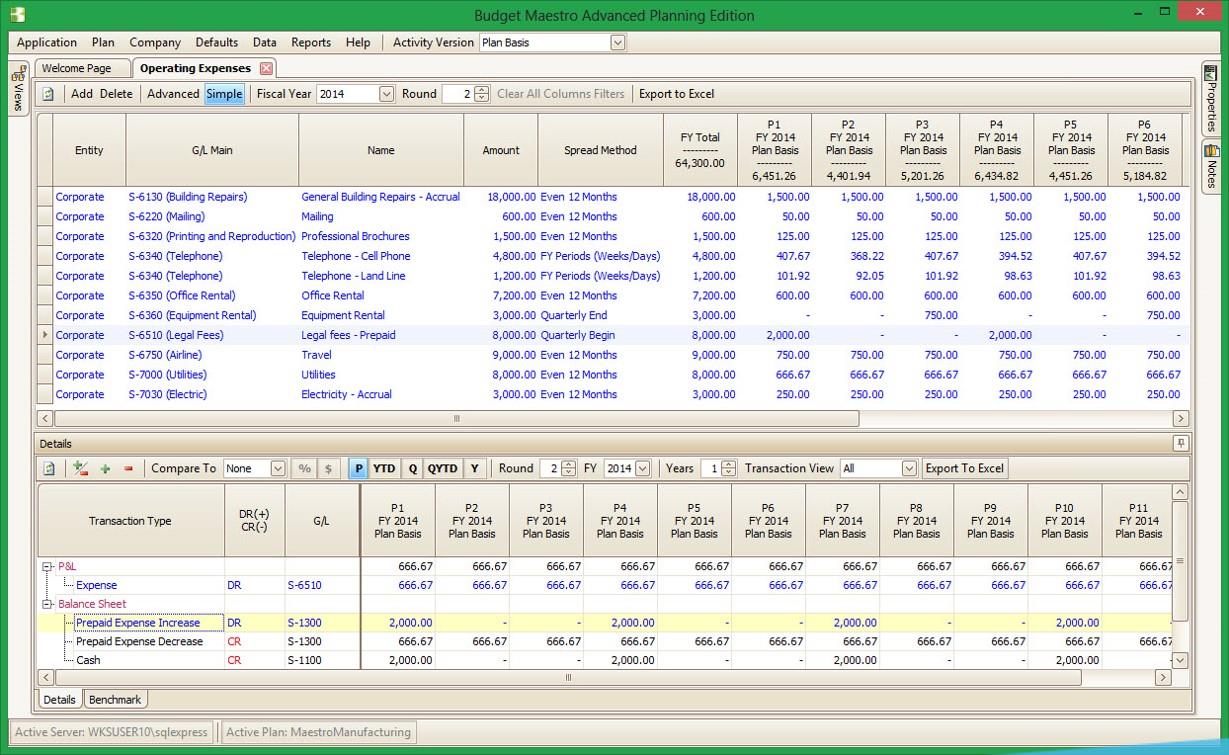Open the Activity Version dropdown
Screen dimensions: 1229x755
(x=617, y=43)
